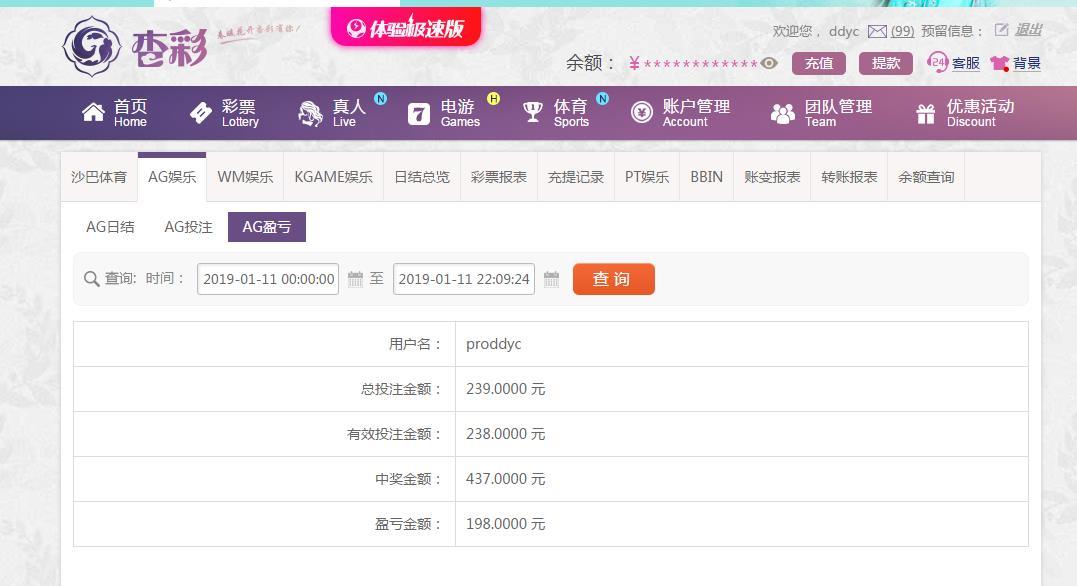Image resolution: width=1077 pixels, height=586 pixels.
Task: Click the background shirt icon
Action: (x=999, y=63)
